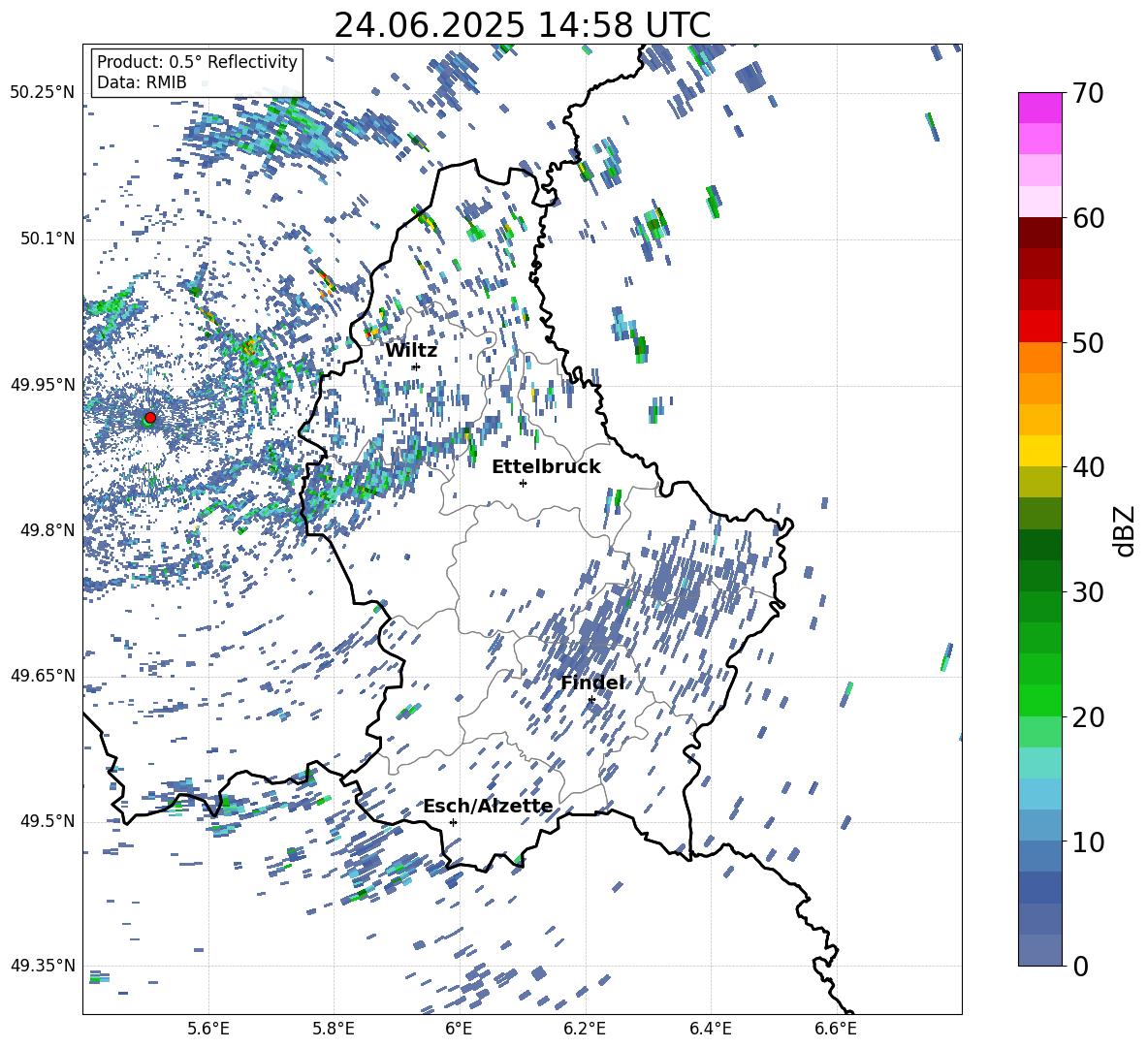
Task: Pick the yellow band just above 40
Action: pyautogui.click(x=1040, y=451)
